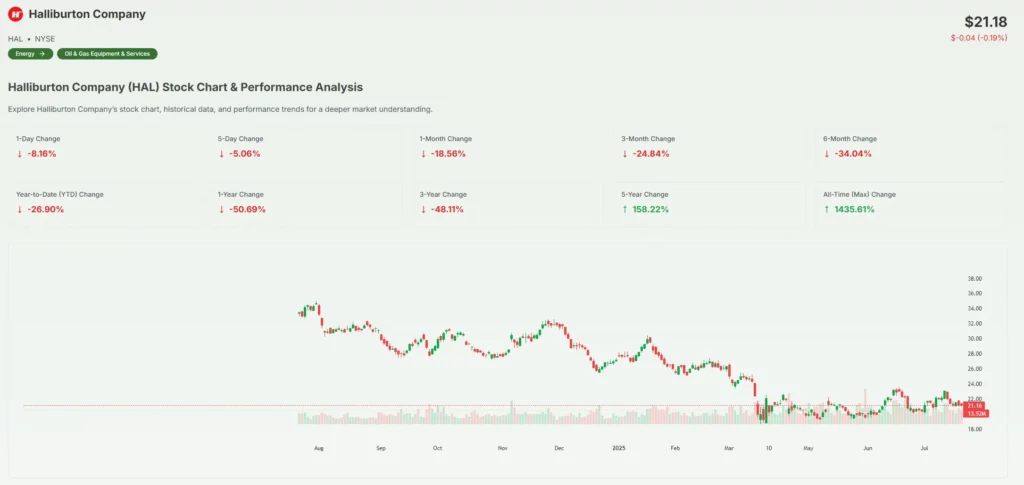Viewport: 1024px width, 485px height.
Task: Click the down arrow beside -18.56%
Action: (423, 154)
